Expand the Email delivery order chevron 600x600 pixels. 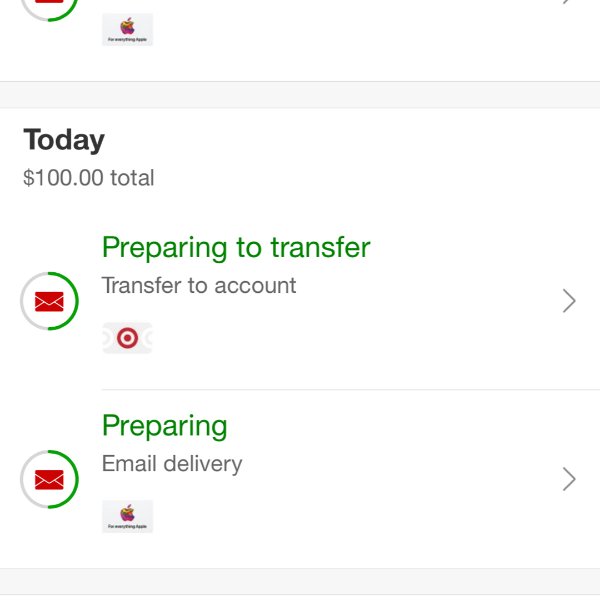[569, 479]
